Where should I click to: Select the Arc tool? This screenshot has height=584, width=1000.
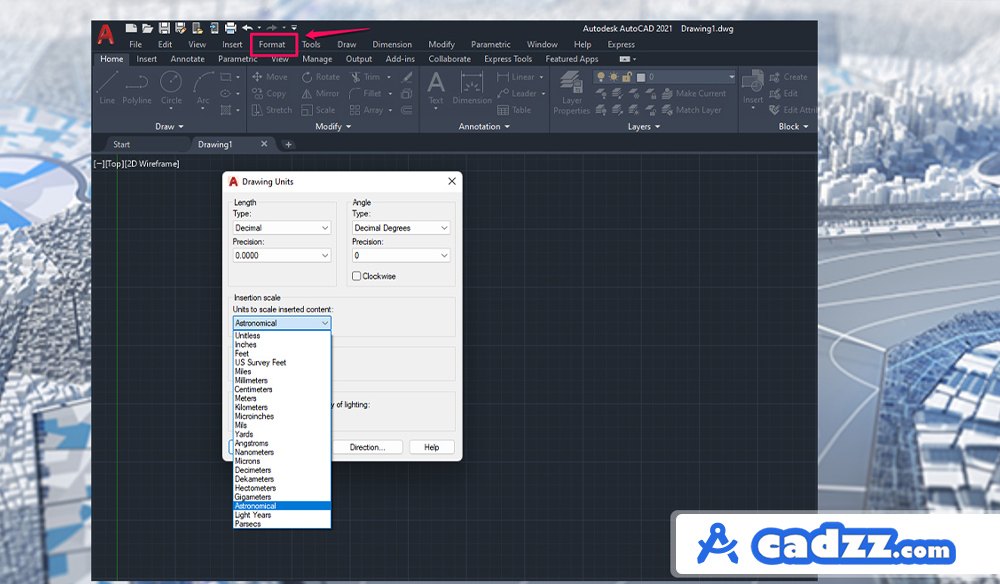[203, 88]
